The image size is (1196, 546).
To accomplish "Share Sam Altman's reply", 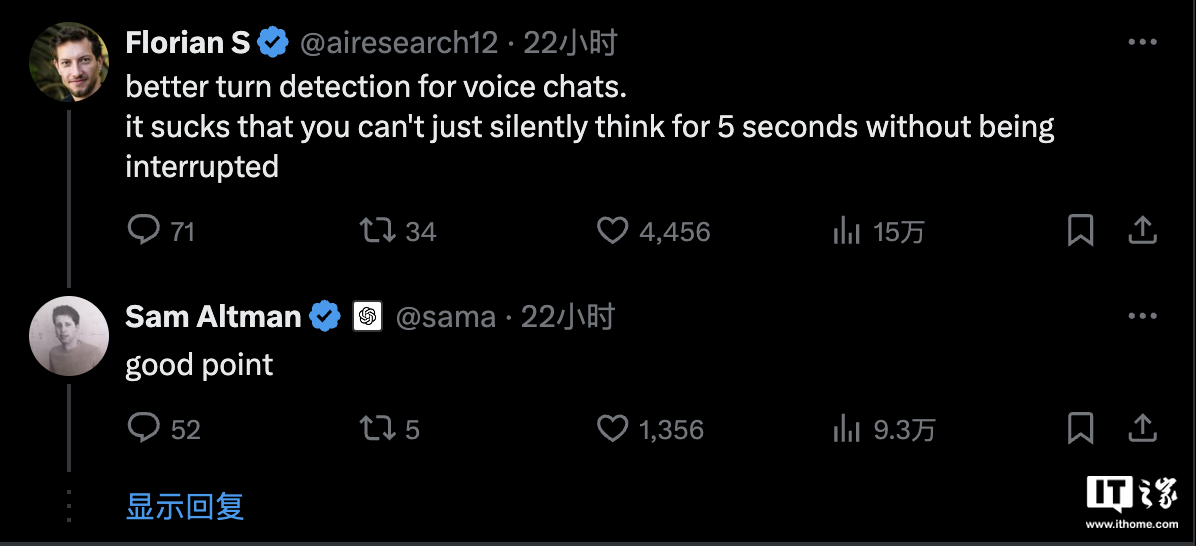I will (x=1142, y=429).
